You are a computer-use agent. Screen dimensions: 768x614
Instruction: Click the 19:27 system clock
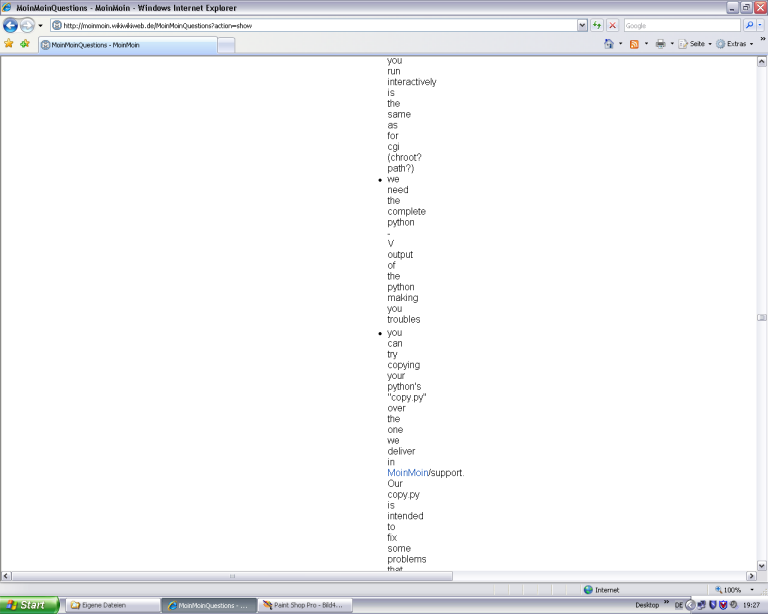click(751, 605)
